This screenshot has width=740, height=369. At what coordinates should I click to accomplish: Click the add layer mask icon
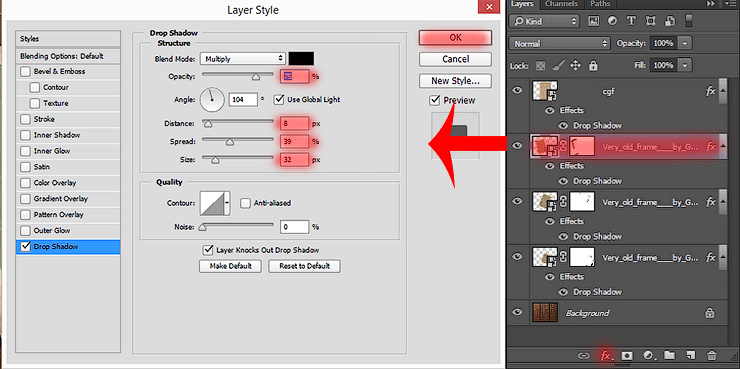[627, 355]
